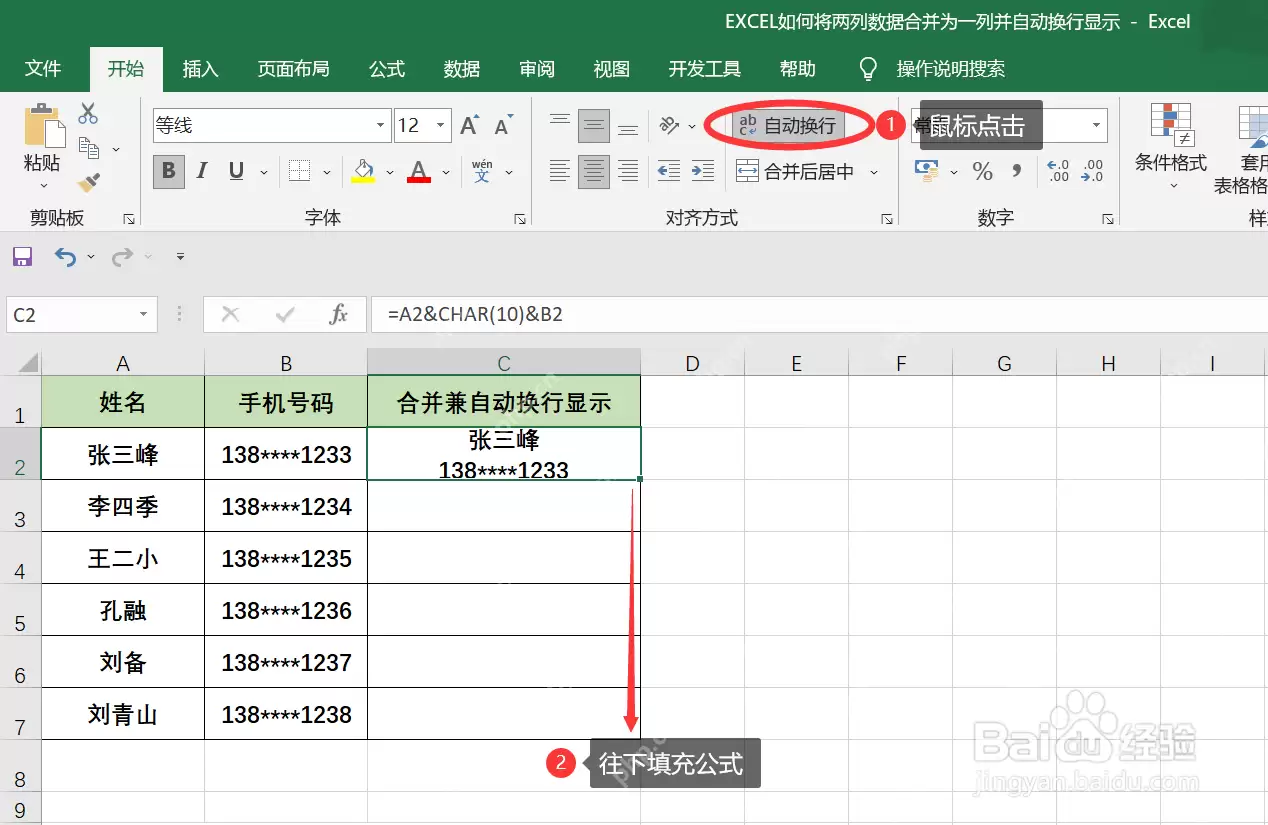Center text horizontally
The width and height of the screenshot is (1268, 825).
point(594,171)
